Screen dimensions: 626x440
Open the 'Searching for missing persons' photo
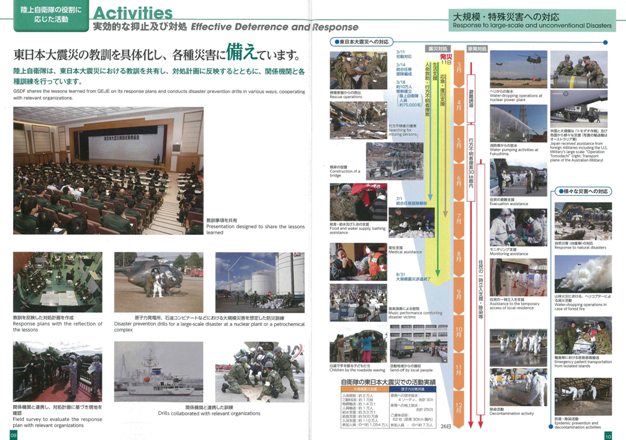click(358, 120)
